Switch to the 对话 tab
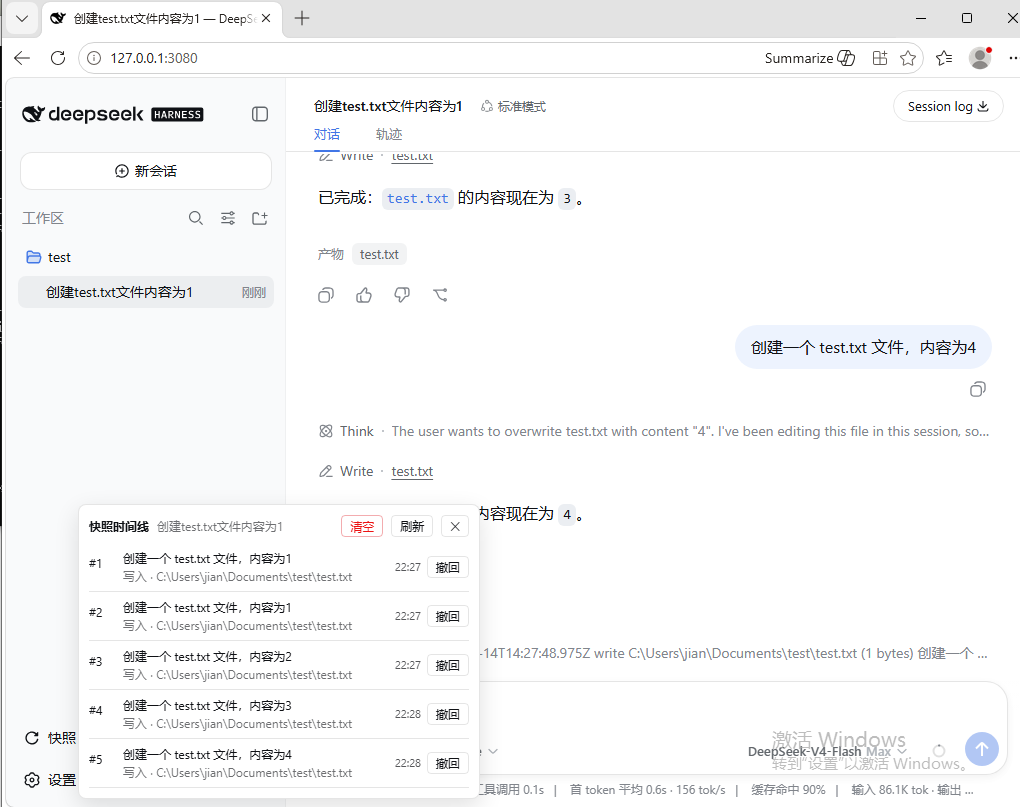 tap(327, 135)
